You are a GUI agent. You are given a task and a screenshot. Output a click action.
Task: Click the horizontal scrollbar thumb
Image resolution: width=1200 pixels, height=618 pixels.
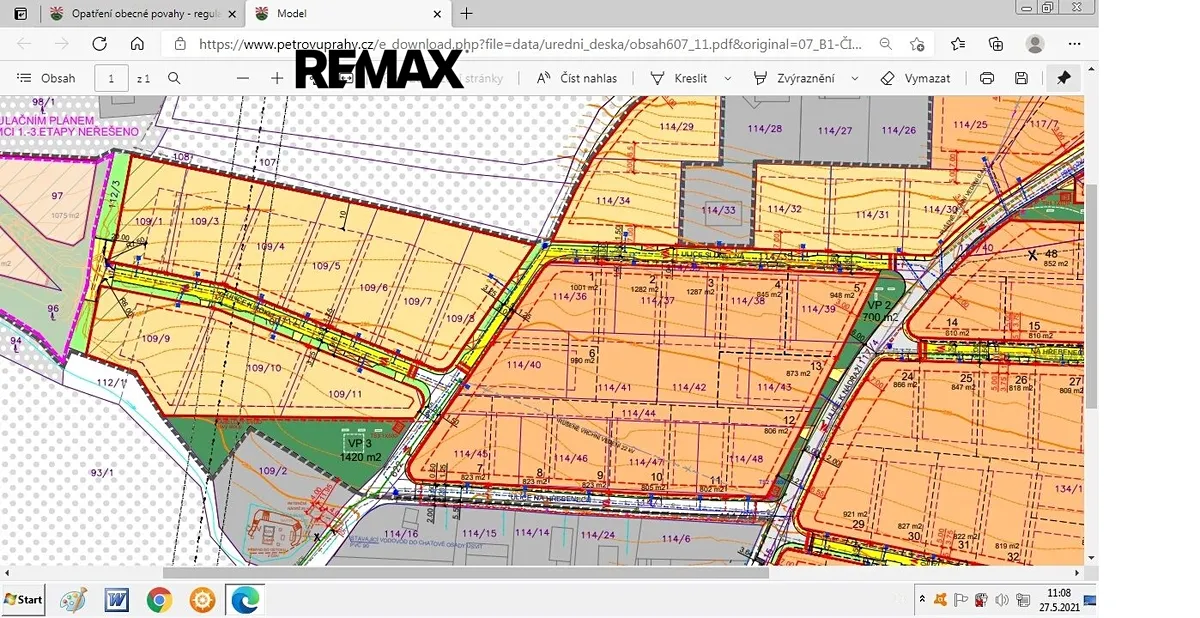pos(466,573)
